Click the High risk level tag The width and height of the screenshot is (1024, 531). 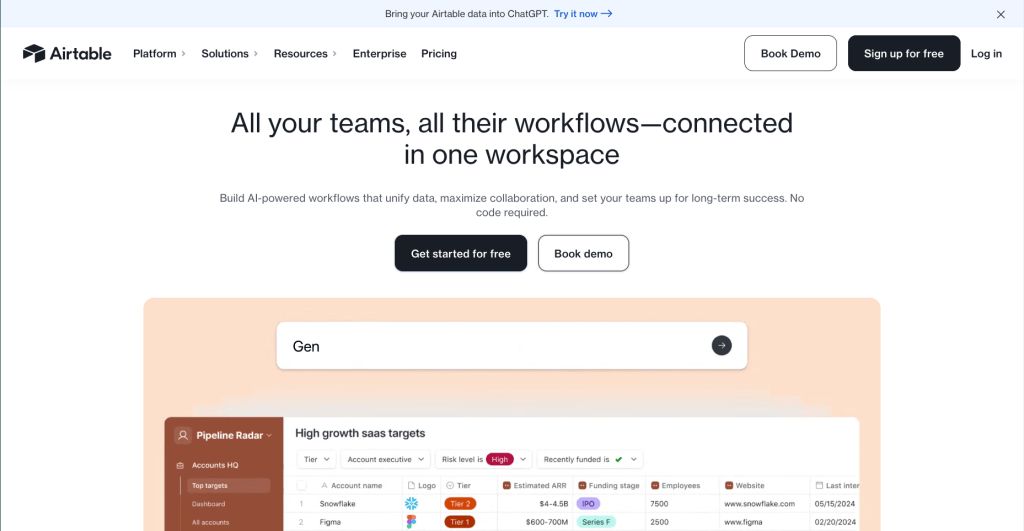point(500,459)
